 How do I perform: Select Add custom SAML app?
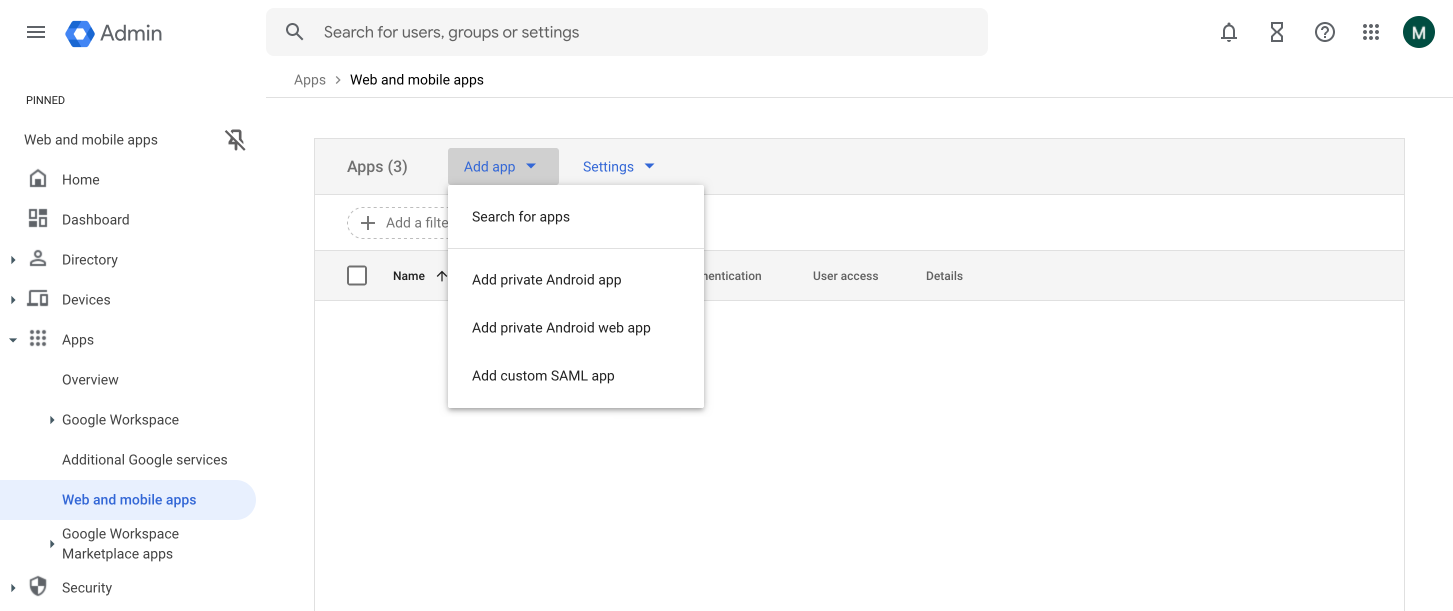tap(543, 376)
